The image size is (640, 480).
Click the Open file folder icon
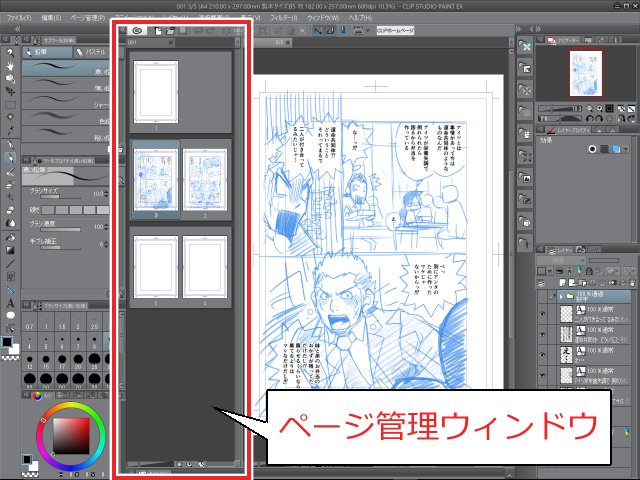click(x=170, y=31)
